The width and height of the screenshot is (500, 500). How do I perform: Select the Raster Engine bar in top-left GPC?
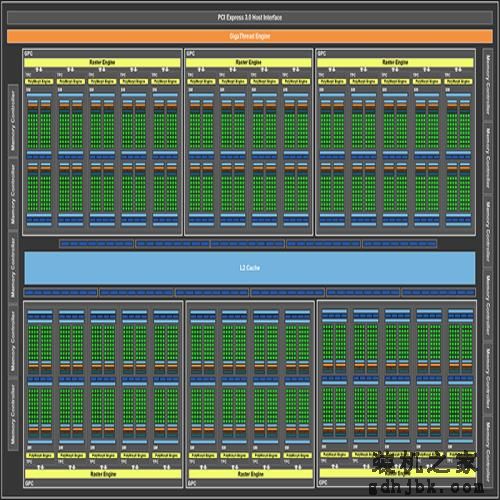tap(102, 62)
